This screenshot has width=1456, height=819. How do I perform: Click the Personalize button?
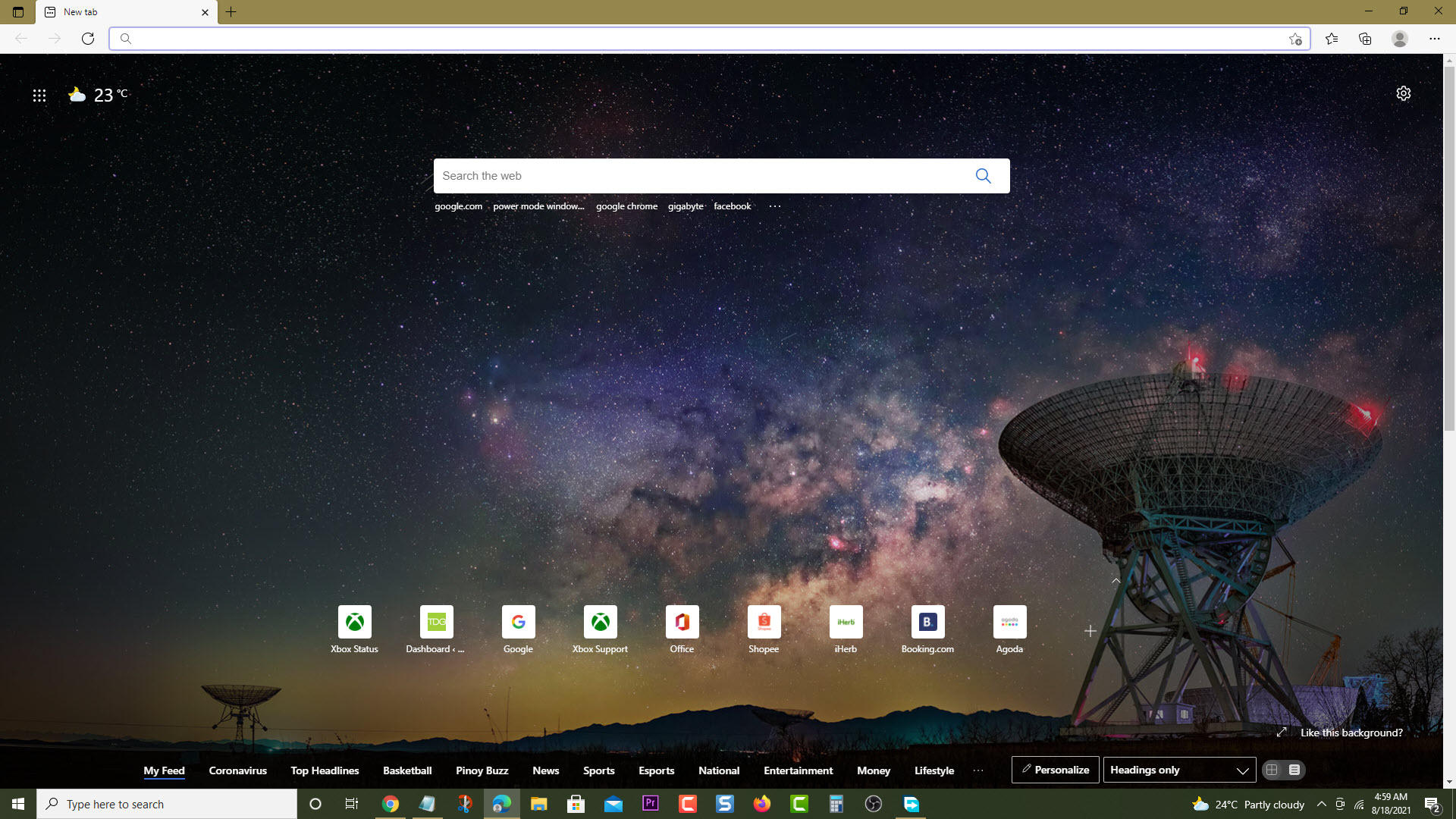point(1055,770)
